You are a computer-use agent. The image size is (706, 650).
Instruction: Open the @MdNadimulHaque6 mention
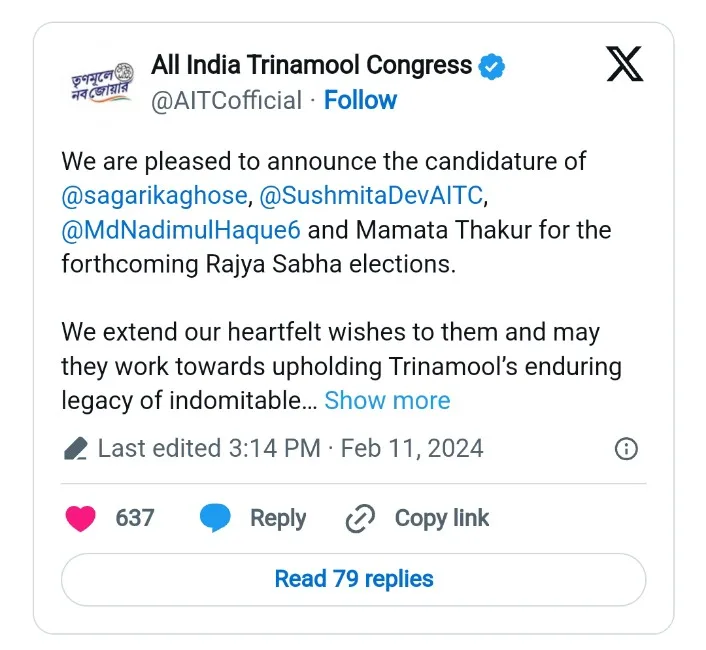[181, 230]
